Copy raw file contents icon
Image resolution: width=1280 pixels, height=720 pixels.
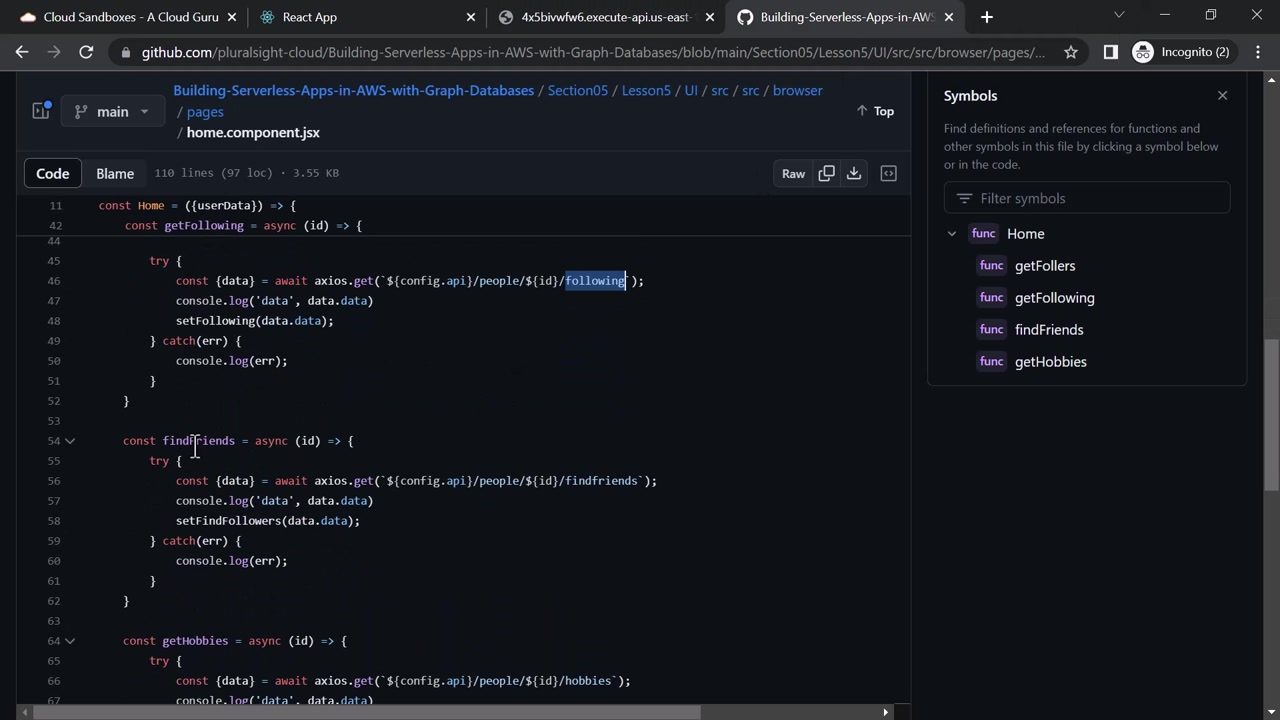tap(826, 173)
